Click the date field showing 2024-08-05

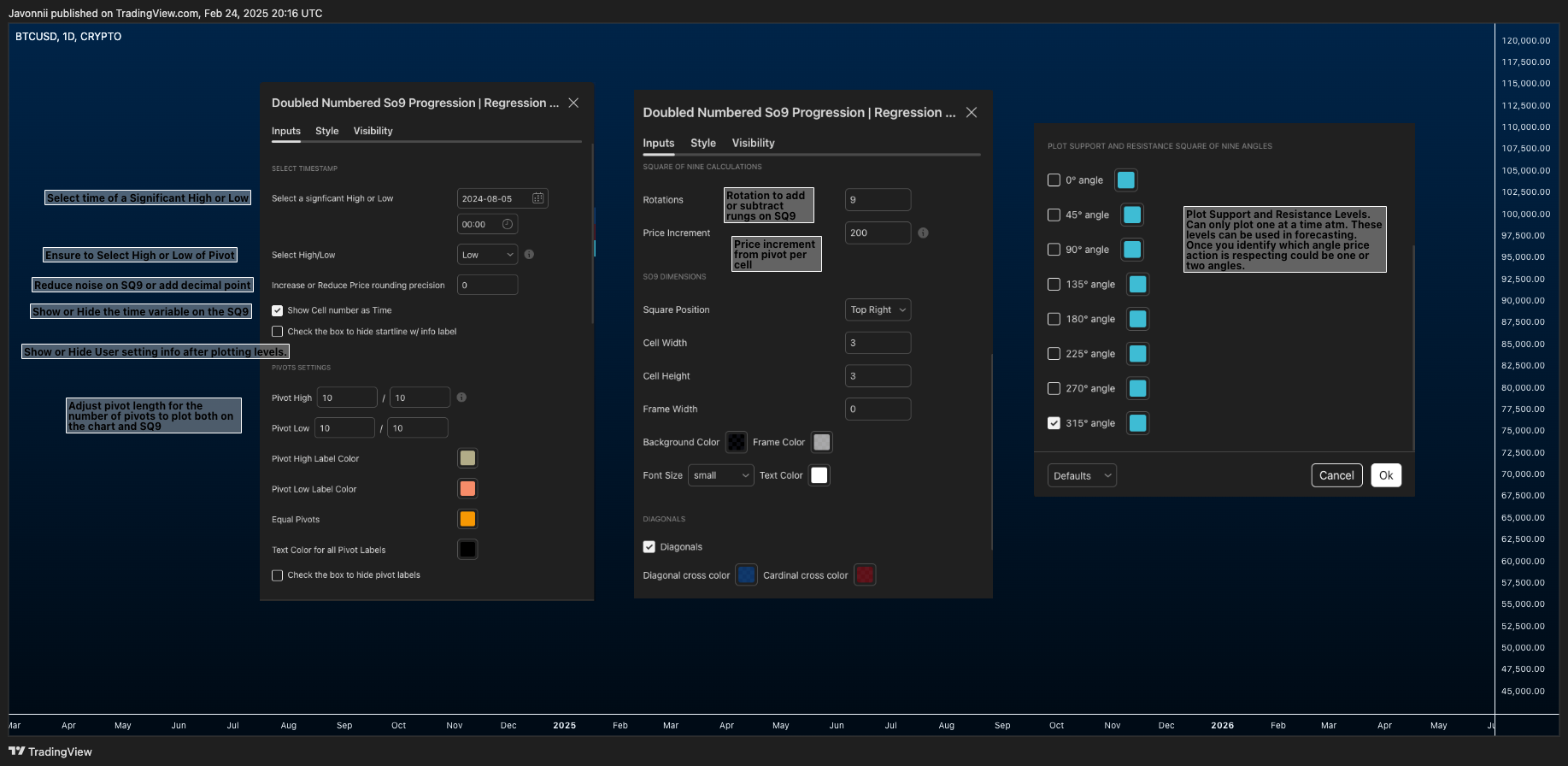502,198
